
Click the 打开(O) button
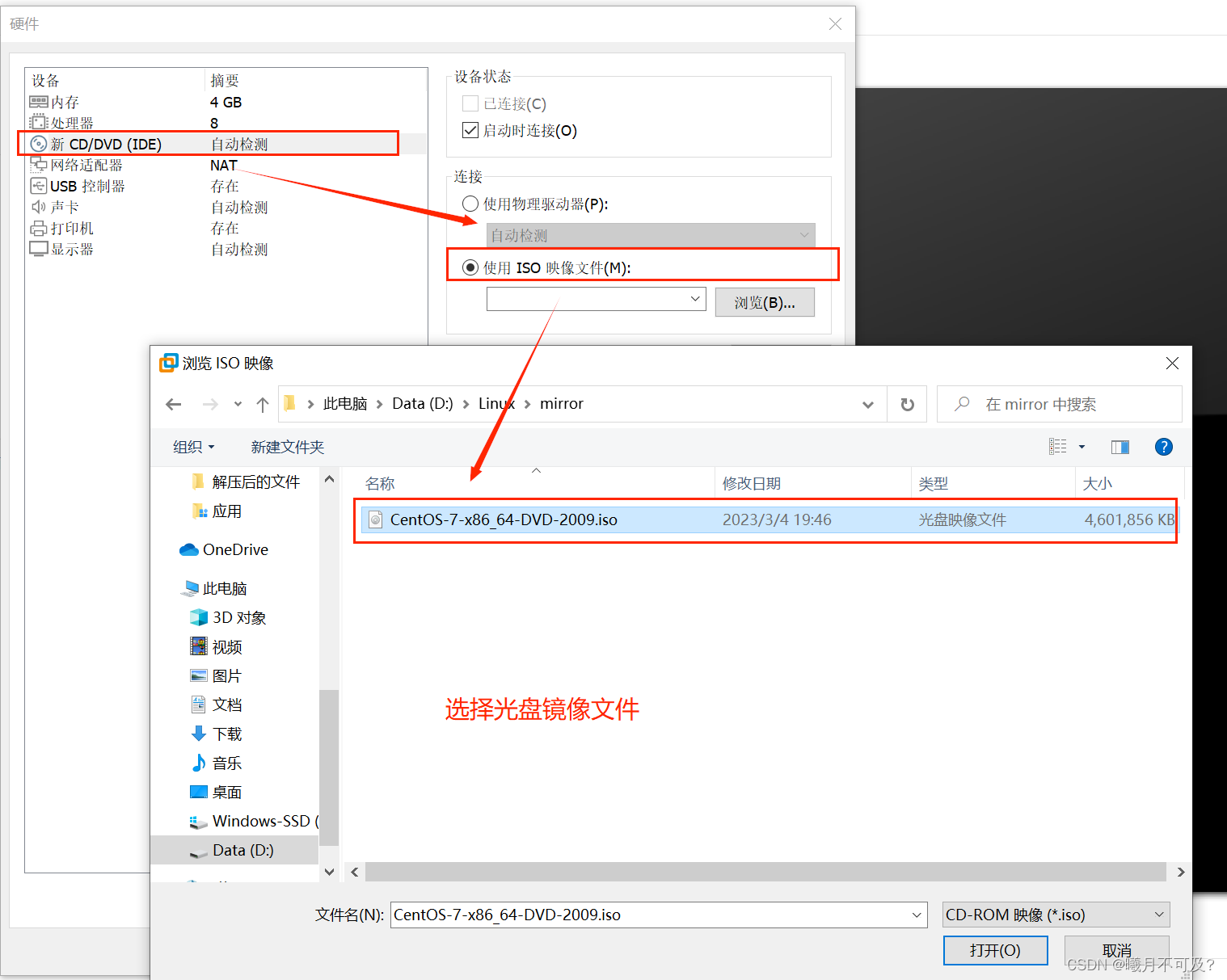996,950
